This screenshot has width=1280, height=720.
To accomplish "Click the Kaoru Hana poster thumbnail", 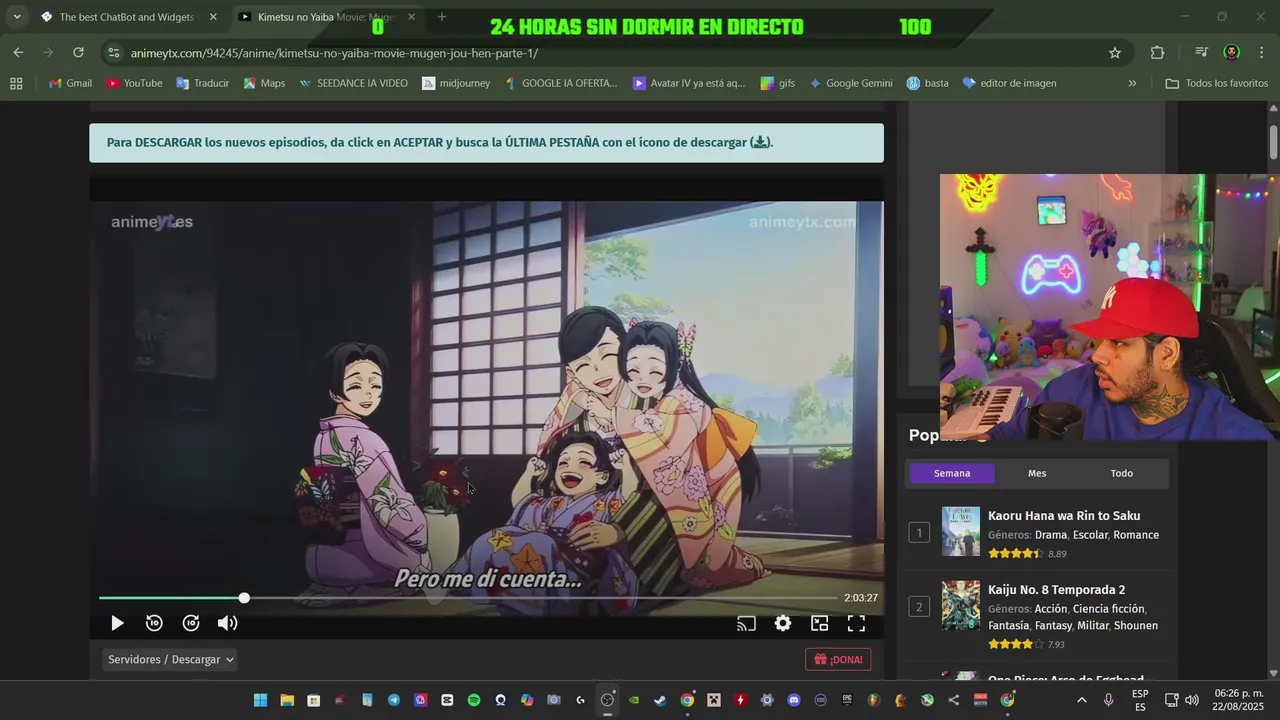I will [961, 531].
